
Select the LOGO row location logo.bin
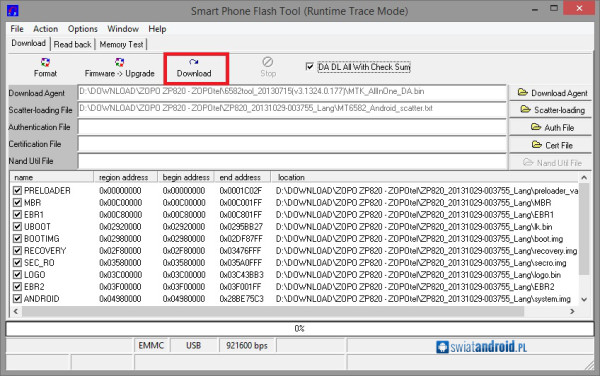click(418, 275)
